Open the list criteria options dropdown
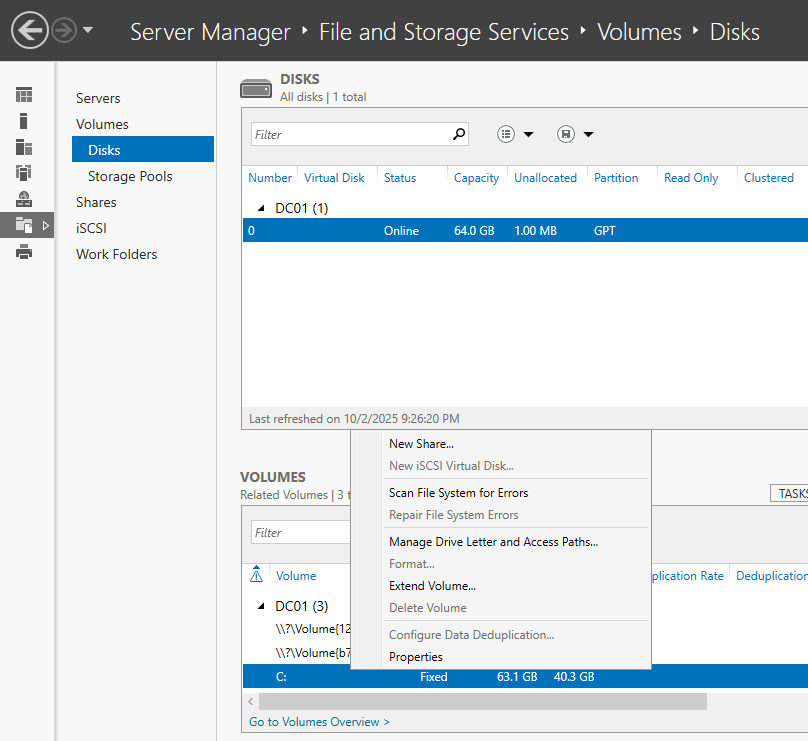808x741 pixels. point(516,134)
